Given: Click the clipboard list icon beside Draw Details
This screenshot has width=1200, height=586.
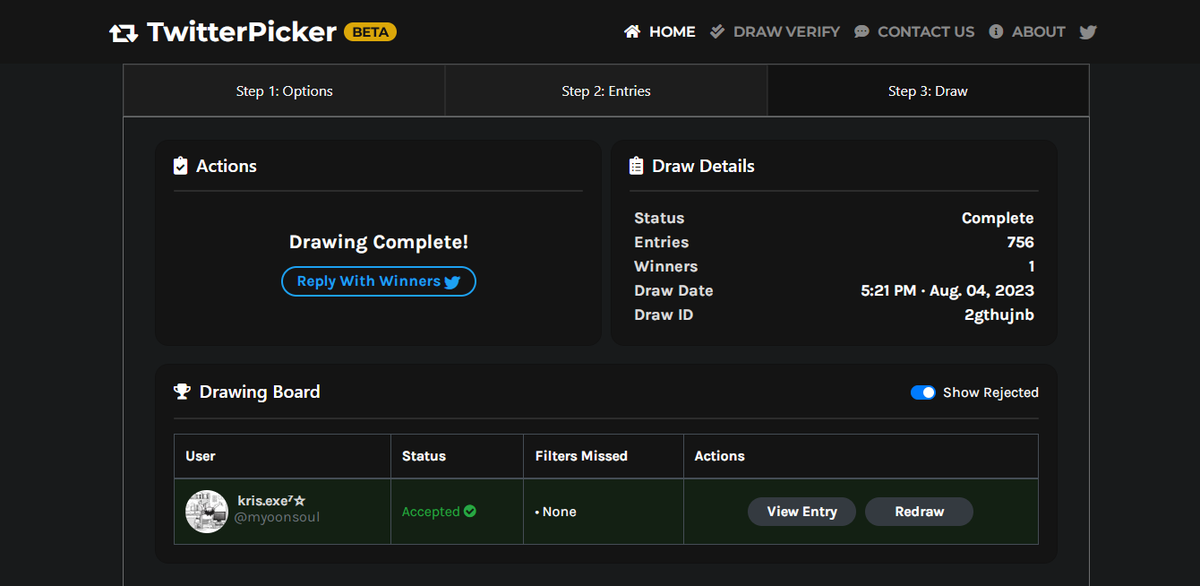Looking at the screenshot, I should pos(636,166).
